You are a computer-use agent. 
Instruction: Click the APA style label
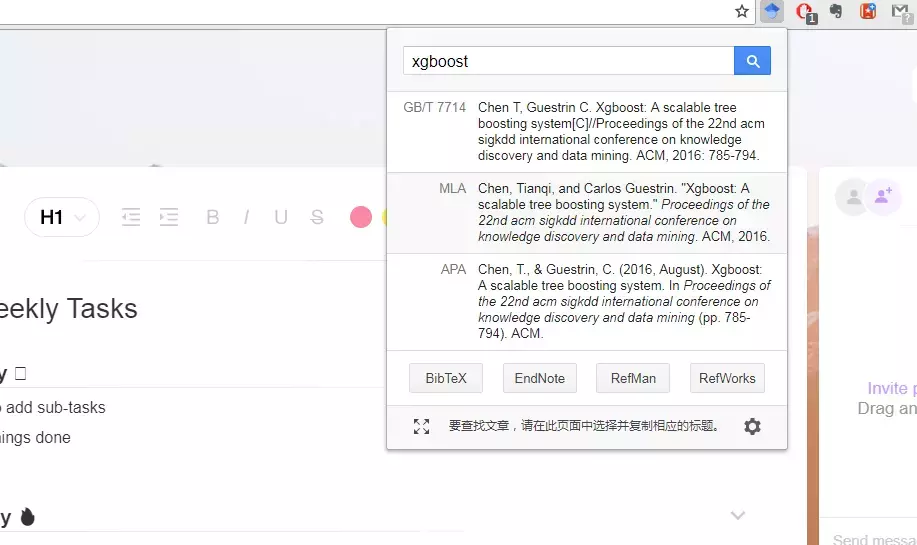[x=453, y=270]
